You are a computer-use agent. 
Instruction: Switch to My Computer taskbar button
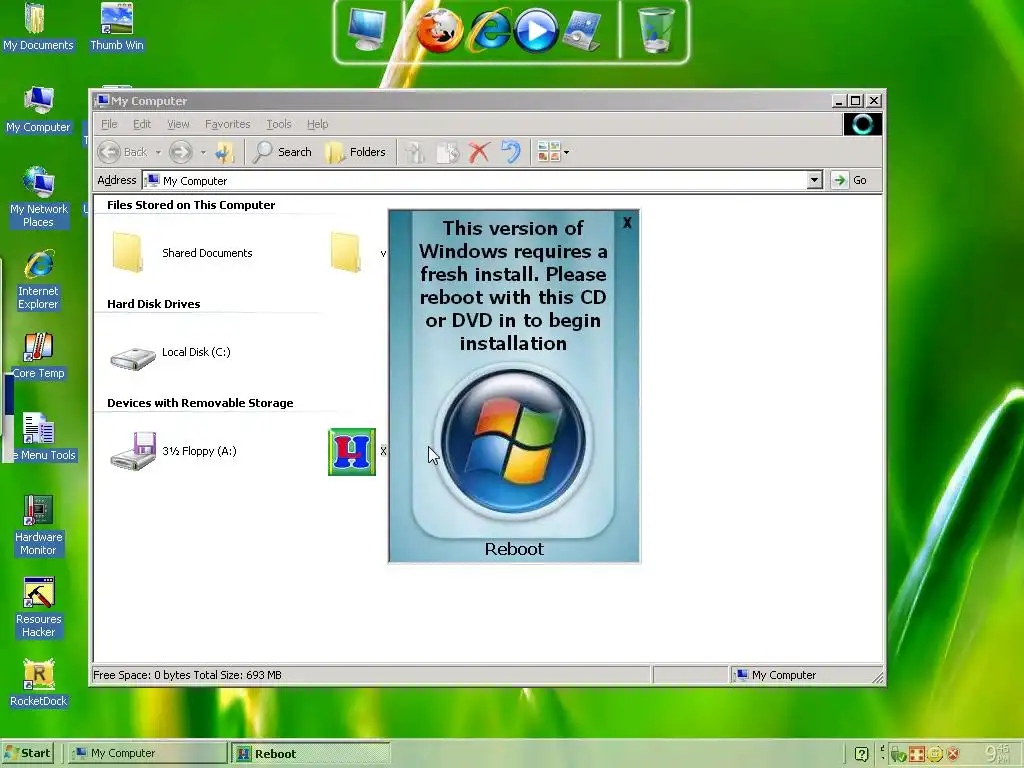[x=147, y=753]
